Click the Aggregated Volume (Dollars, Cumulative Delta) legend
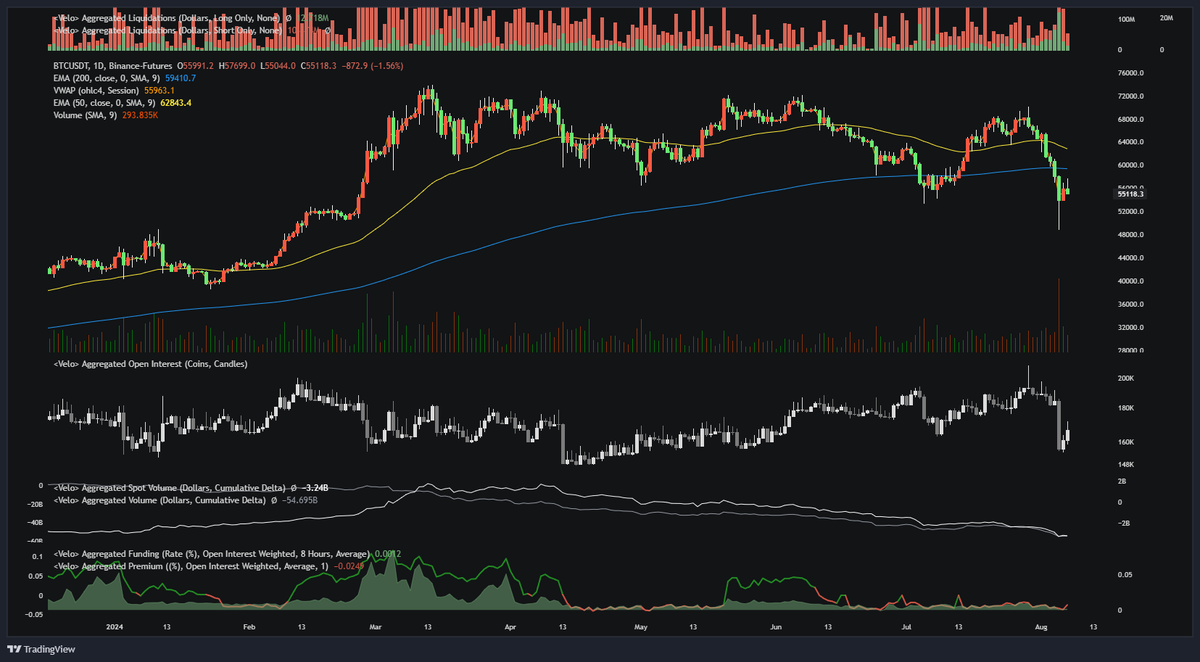 click(159, 499)
